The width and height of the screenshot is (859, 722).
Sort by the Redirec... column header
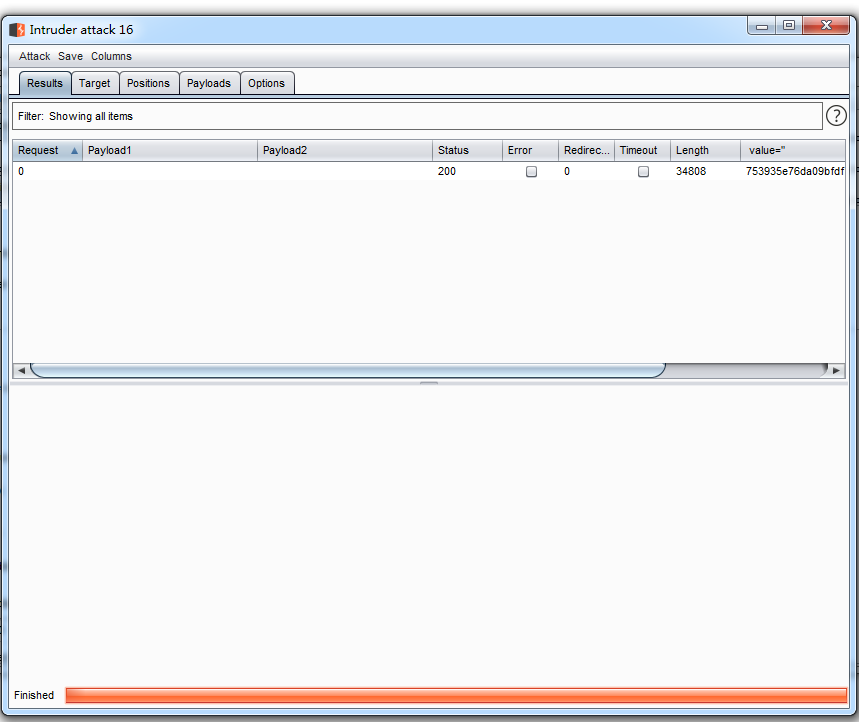tap(587, 151)
